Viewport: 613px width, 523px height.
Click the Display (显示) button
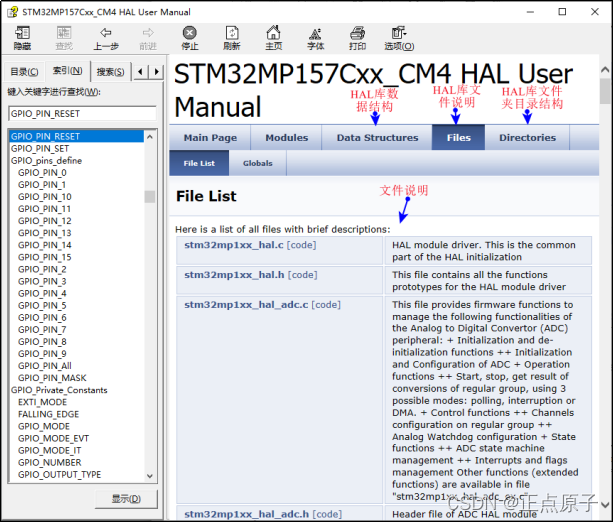coord(126,499)
